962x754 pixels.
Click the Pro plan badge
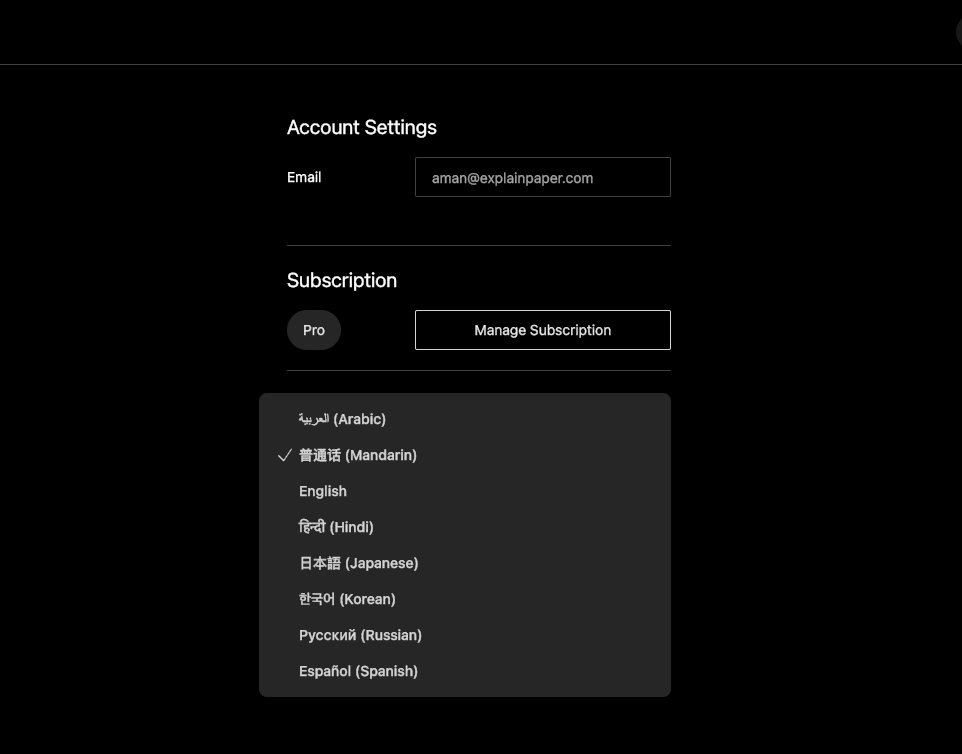[314, 330]
